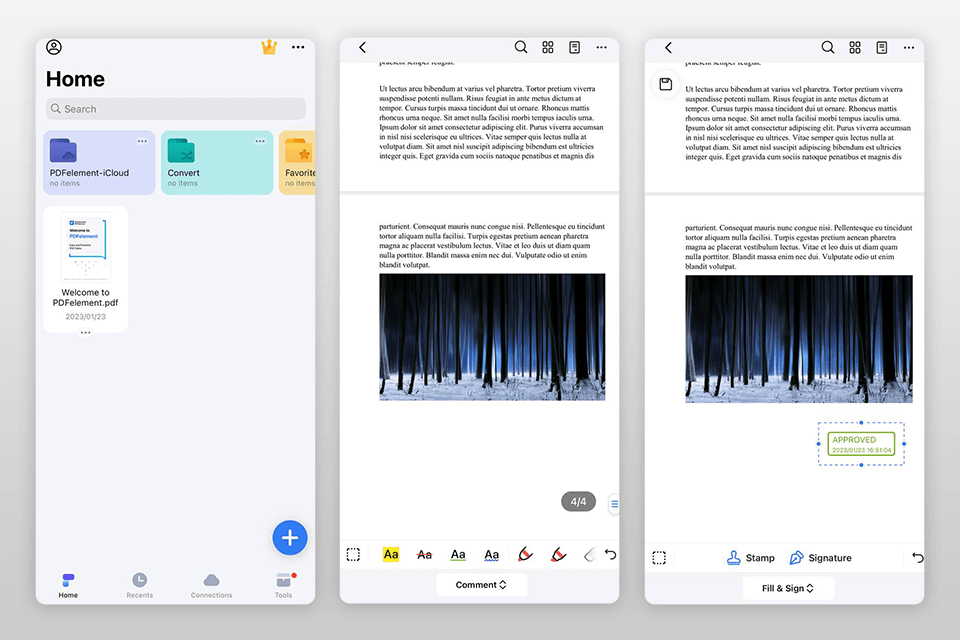Open more options in Fill & Sign screen
Image resolution: width=960 pixels, height=640 pixels.
coord(909,47)
